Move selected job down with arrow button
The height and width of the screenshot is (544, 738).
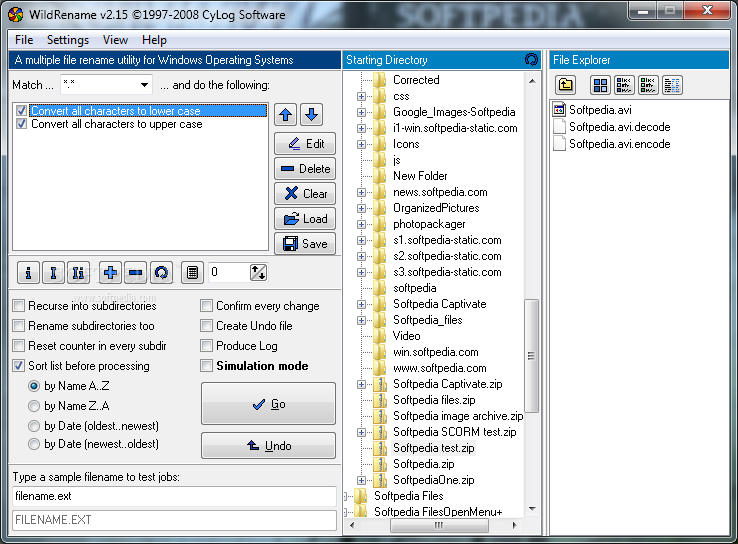[x=312, y=114]
